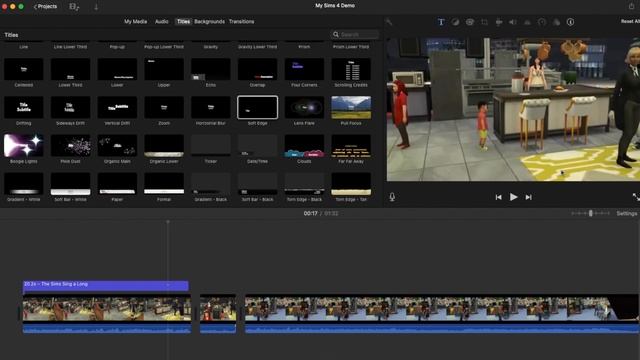Click the magic wand auto-enhance icon

(389, 22)
